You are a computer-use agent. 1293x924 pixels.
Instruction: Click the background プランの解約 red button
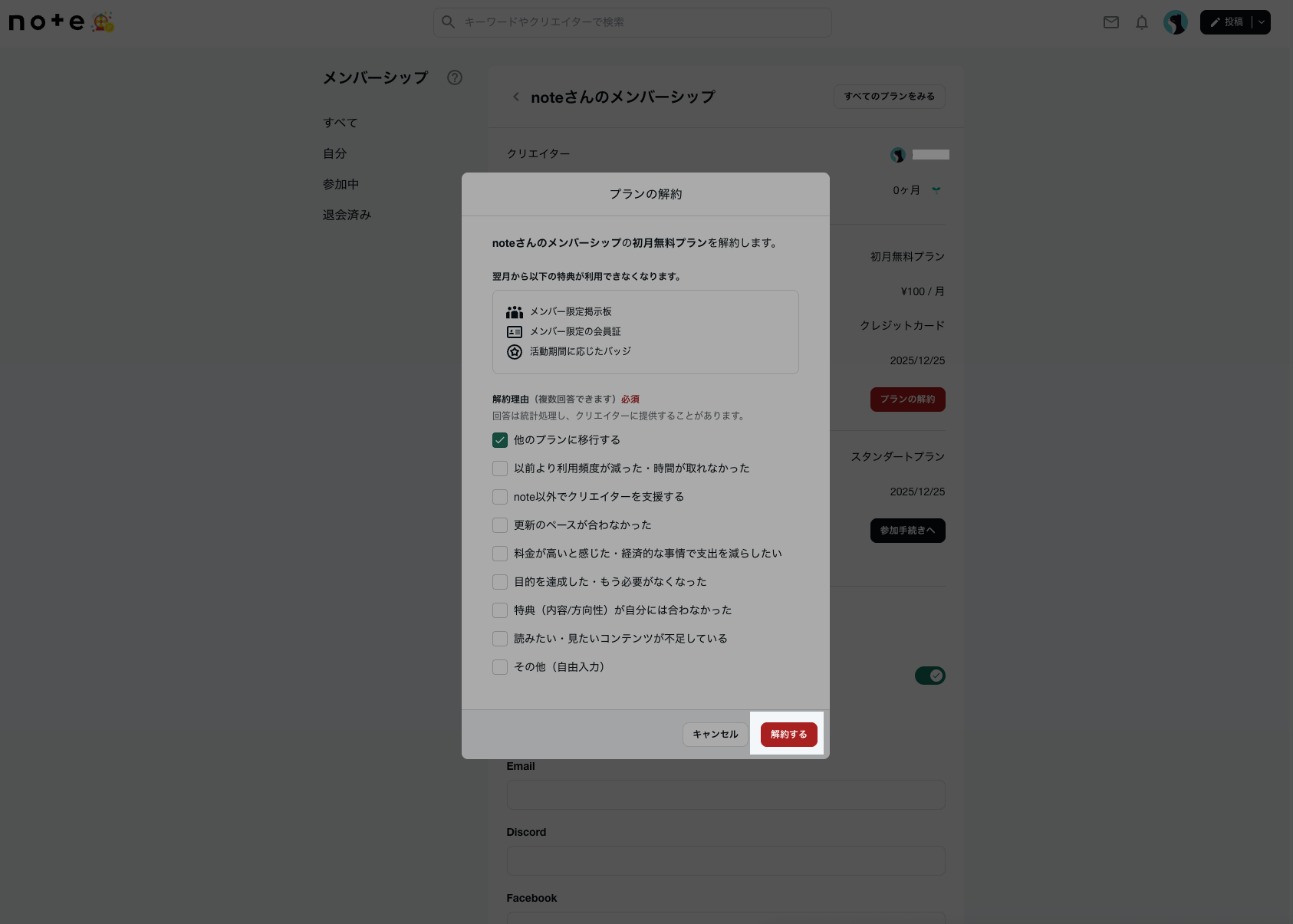908,400
